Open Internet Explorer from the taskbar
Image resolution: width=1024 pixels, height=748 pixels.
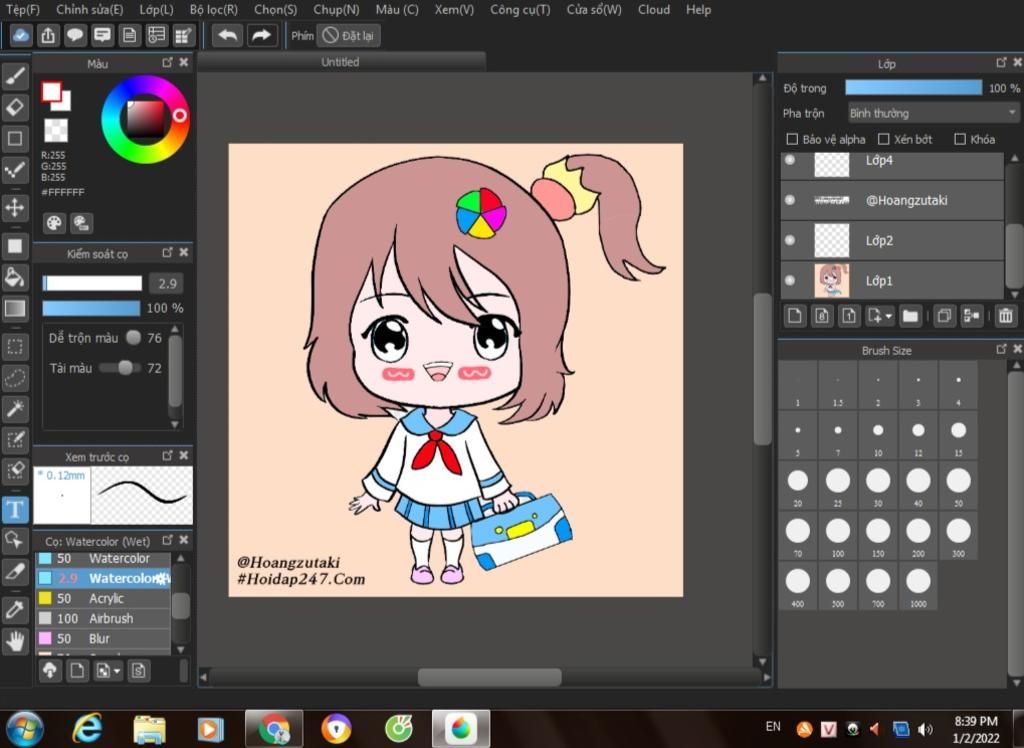coord(88,728)
